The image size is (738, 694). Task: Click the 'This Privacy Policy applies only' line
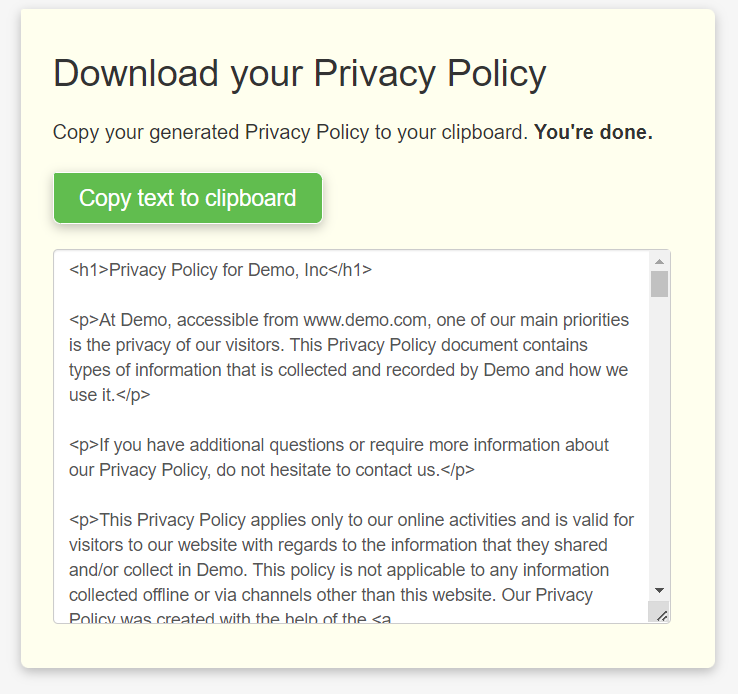(x=352, y=520)
